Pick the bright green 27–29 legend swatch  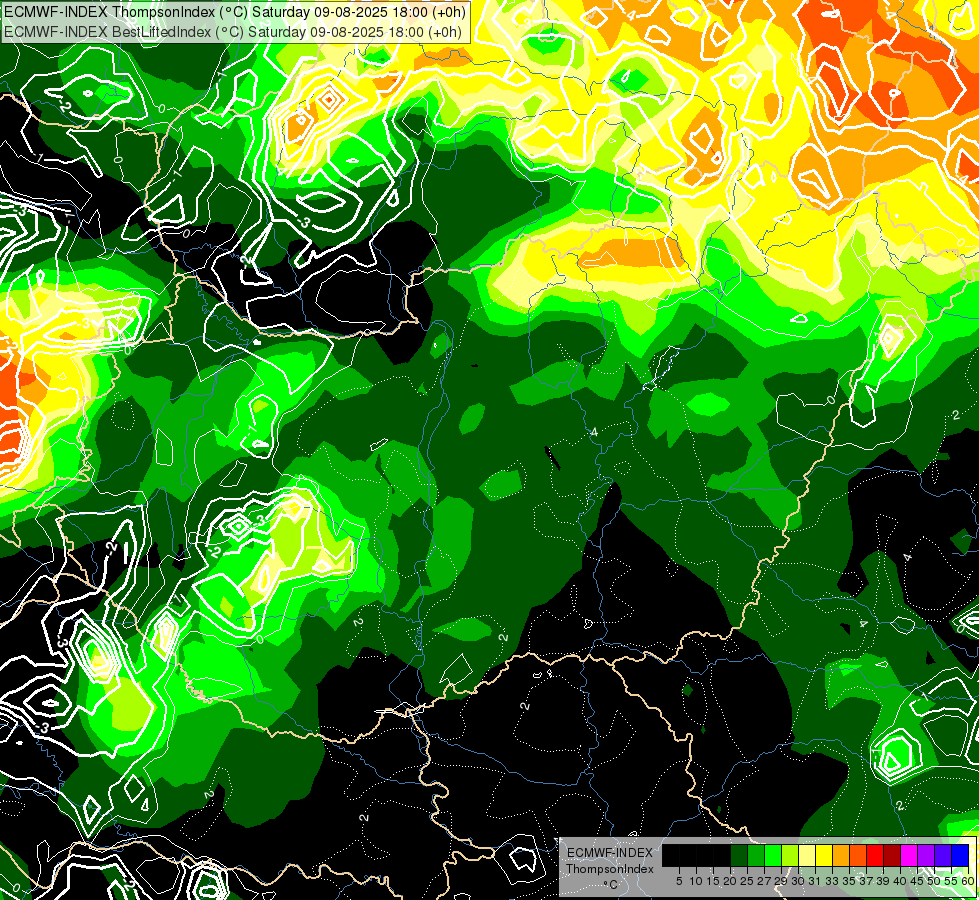click(x=773, y=855)
